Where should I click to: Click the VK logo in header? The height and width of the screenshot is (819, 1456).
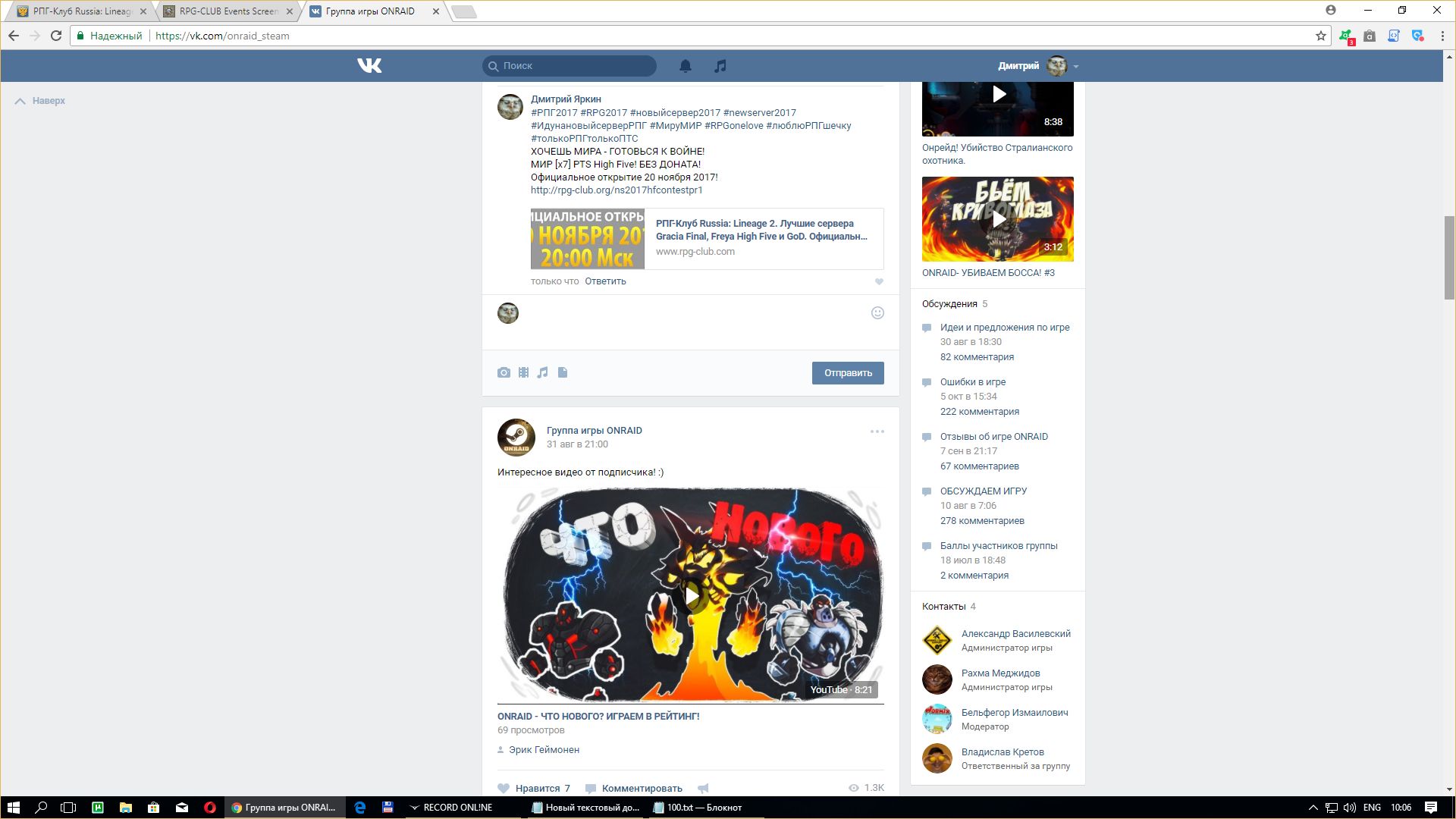coord(369,66)
